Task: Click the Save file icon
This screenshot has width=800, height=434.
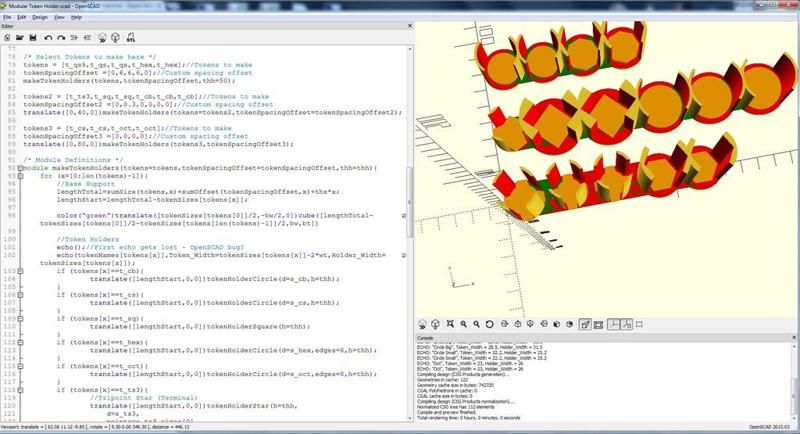Action: (x=32, y=37)
